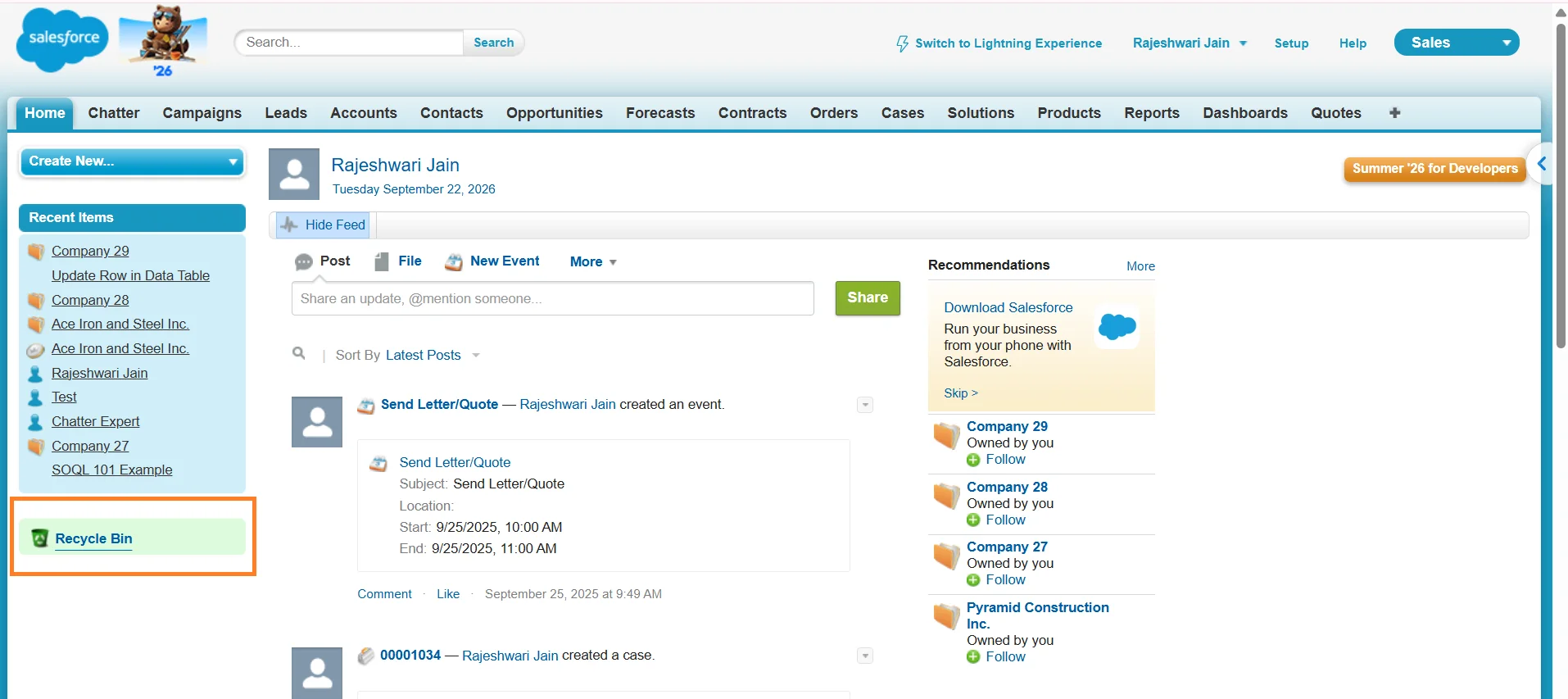The image size is (1568, 699).
Task: Switch to the Dashboards tab
Action: [x=1245, y=113]
